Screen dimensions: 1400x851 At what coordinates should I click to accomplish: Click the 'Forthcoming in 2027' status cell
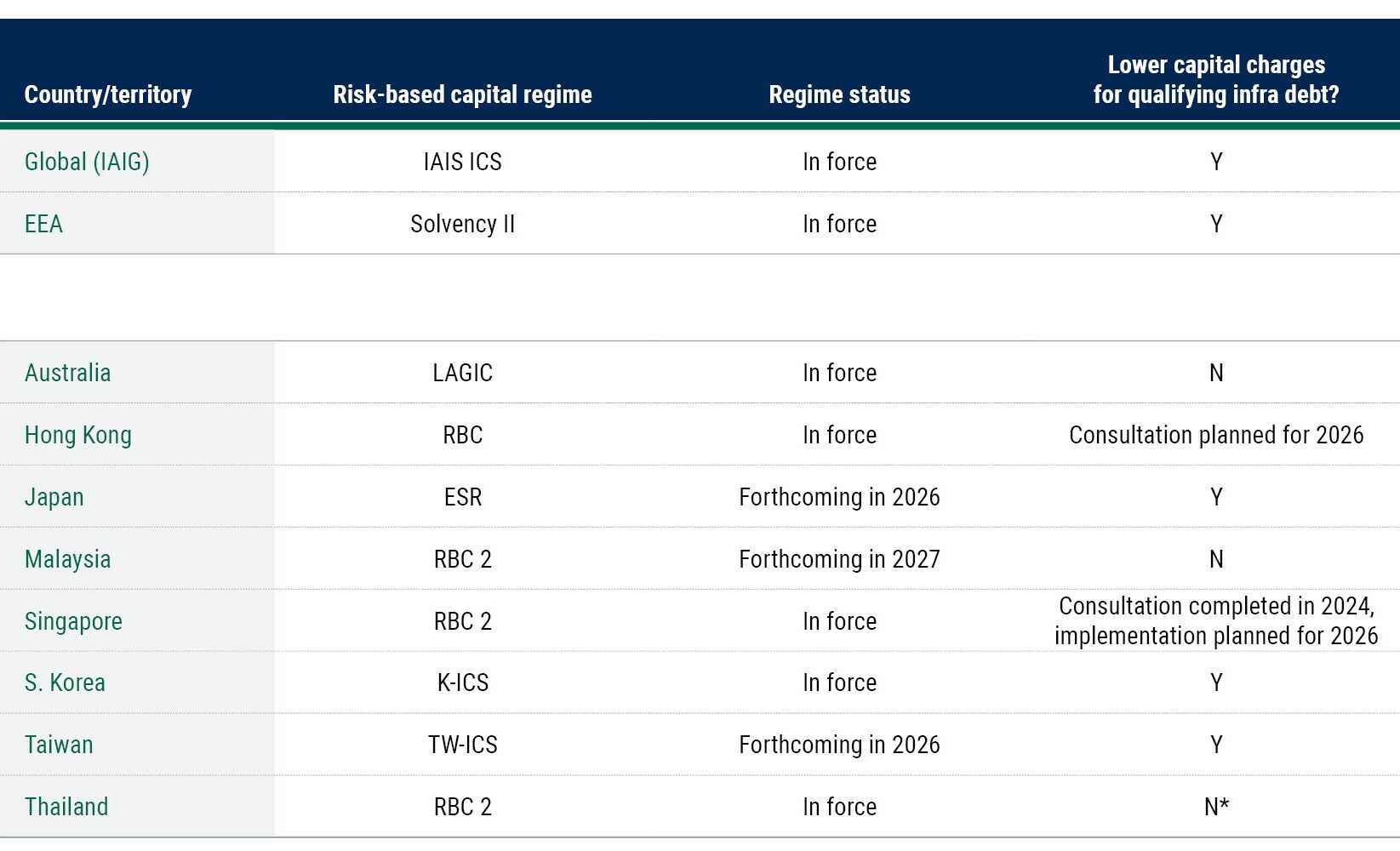(x=839, y=559)
